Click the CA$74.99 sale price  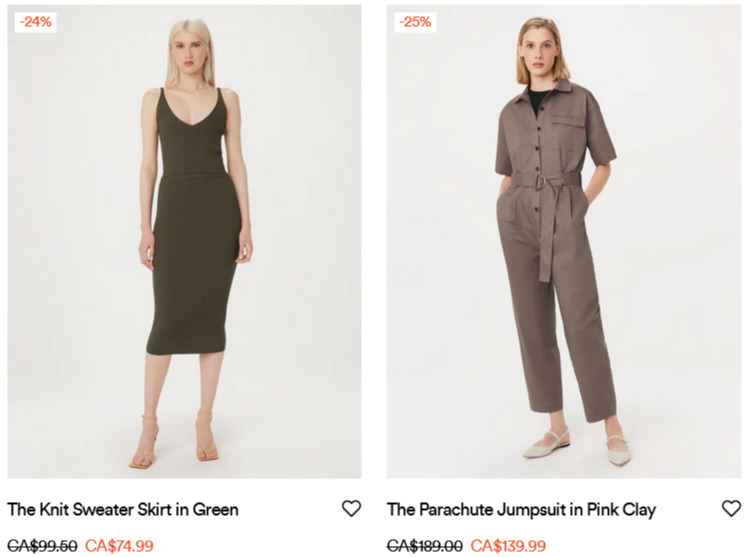click(x=119, y=545)
